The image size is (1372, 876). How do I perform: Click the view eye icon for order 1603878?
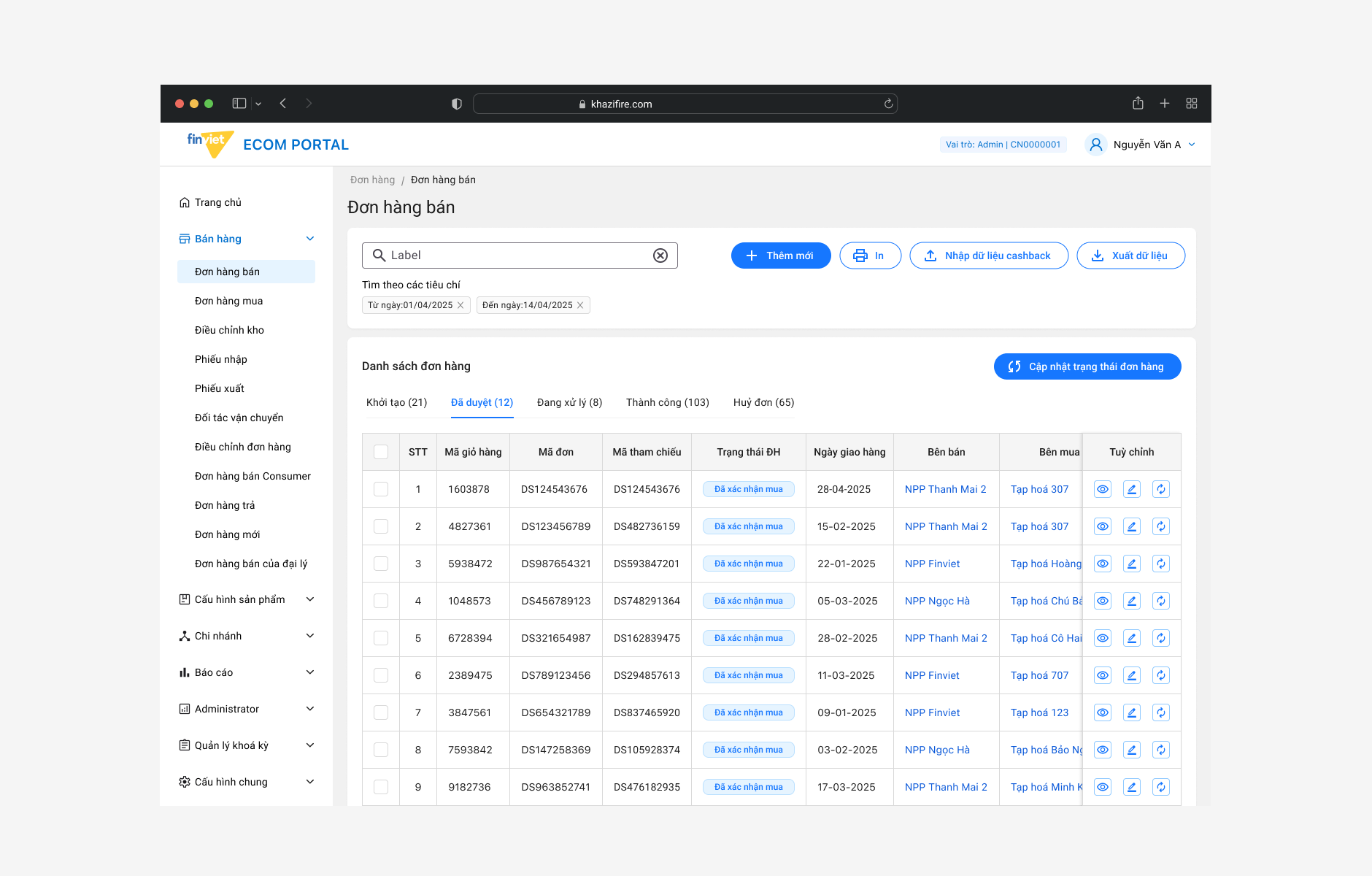pos(1103,489)
